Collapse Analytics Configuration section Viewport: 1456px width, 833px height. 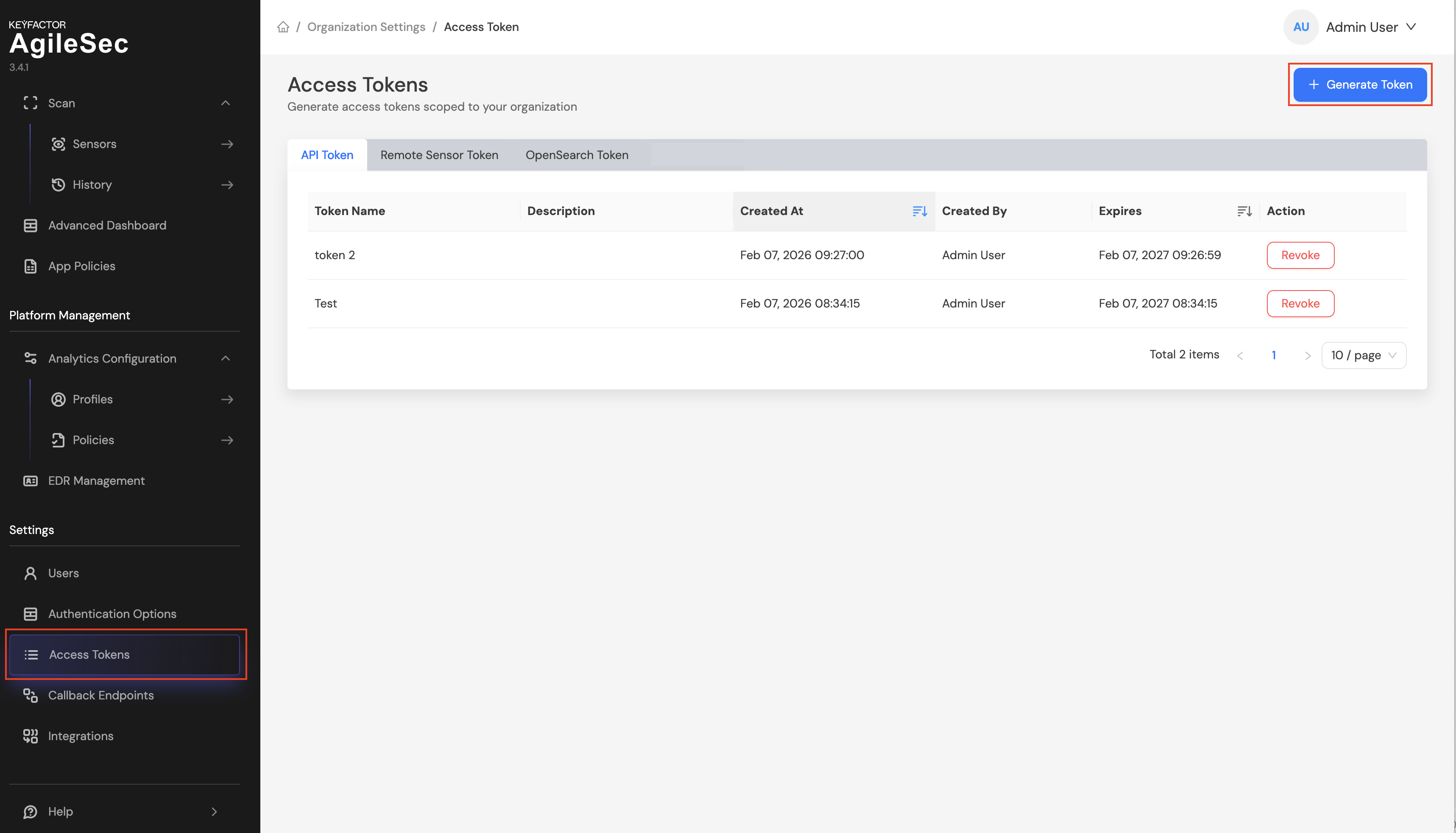(225, 358)
